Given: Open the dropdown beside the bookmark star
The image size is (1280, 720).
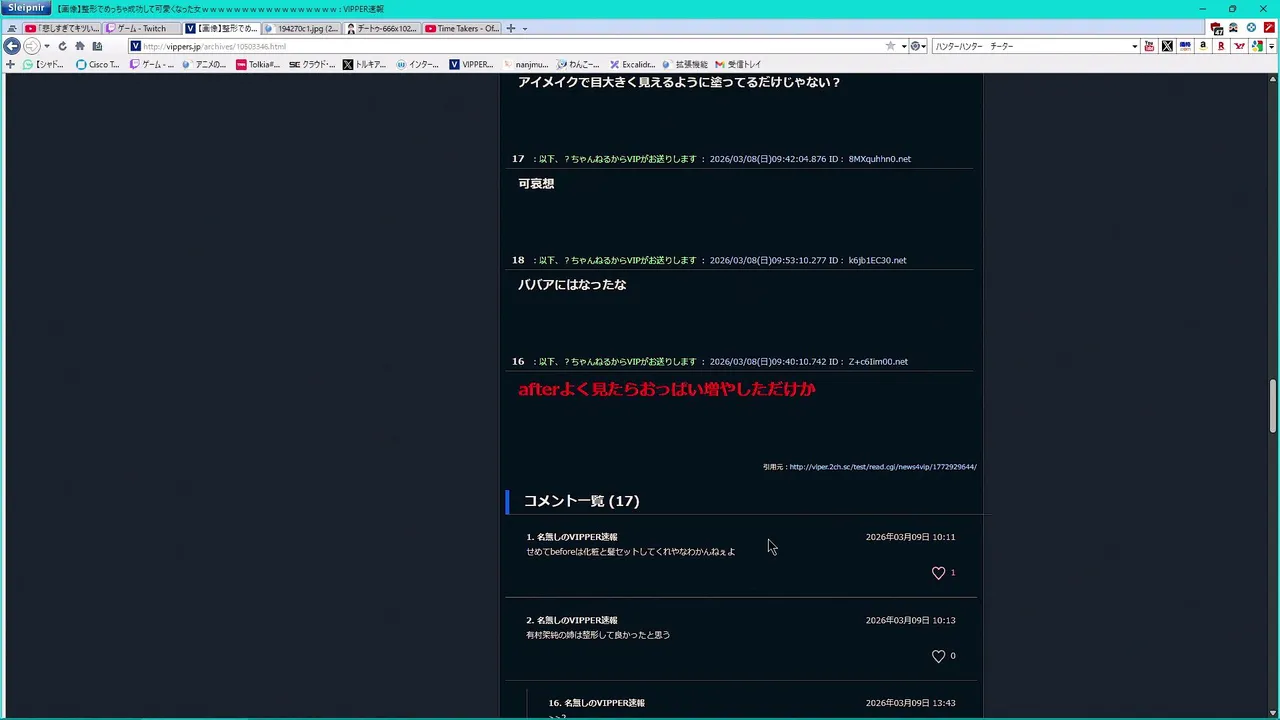Looking at the screenshot, I should click(903, 46).
